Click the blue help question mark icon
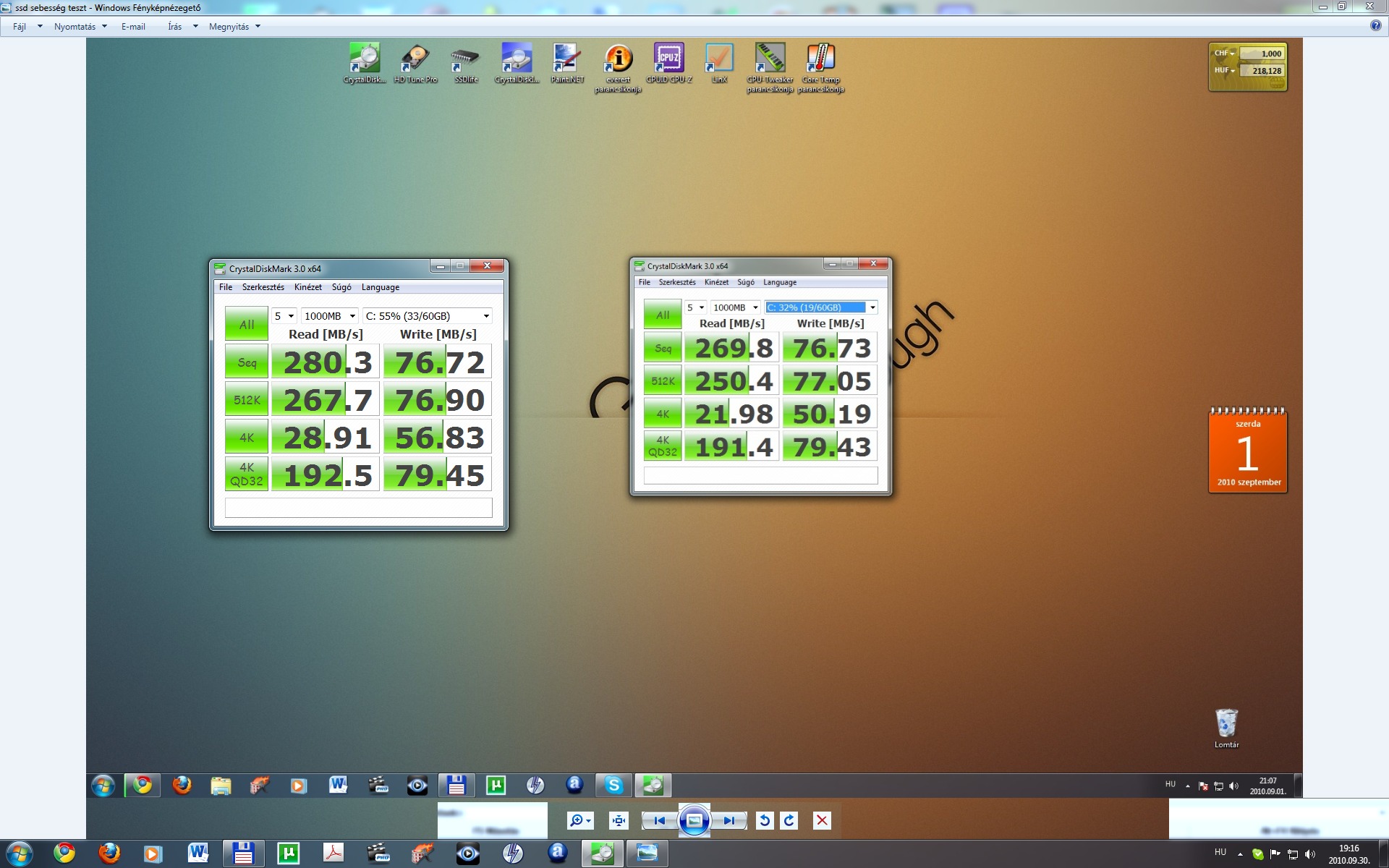 [x=1375, y=25]
